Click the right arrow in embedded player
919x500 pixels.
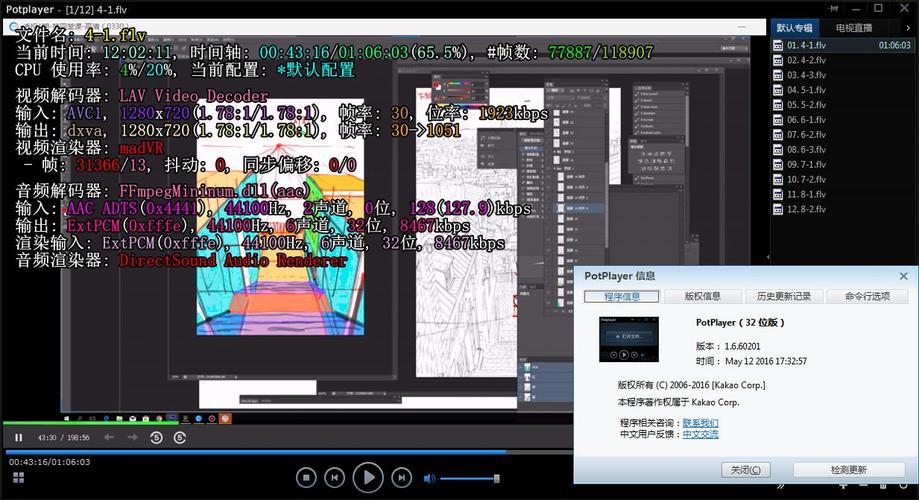point(132,437)
